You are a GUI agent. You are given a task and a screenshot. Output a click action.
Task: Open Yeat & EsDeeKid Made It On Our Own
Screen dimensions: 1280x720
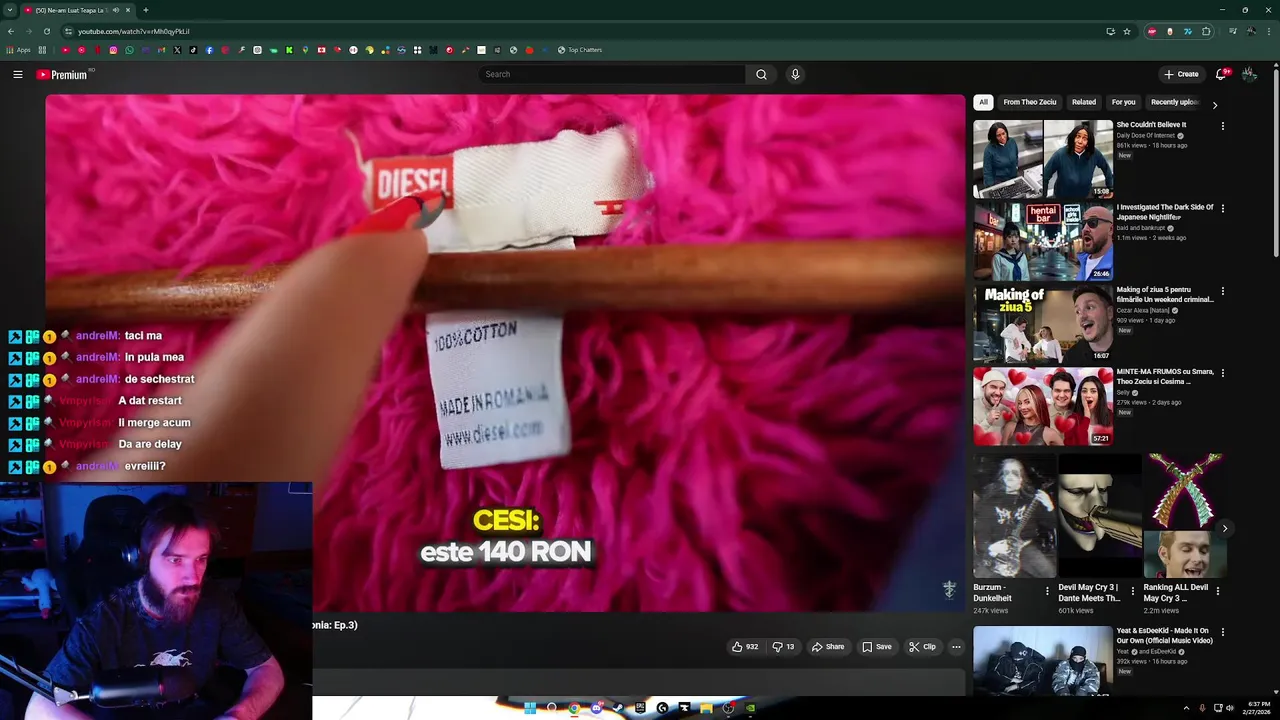point(1043,661)
